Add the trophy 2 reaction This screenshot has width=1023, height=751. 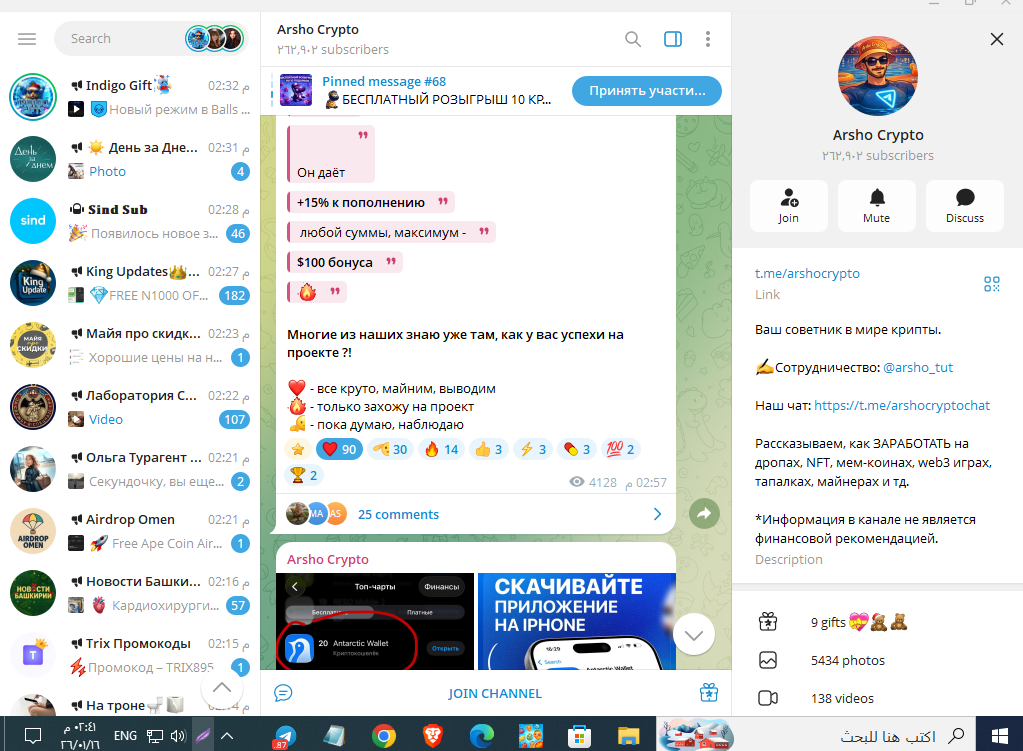304,476
